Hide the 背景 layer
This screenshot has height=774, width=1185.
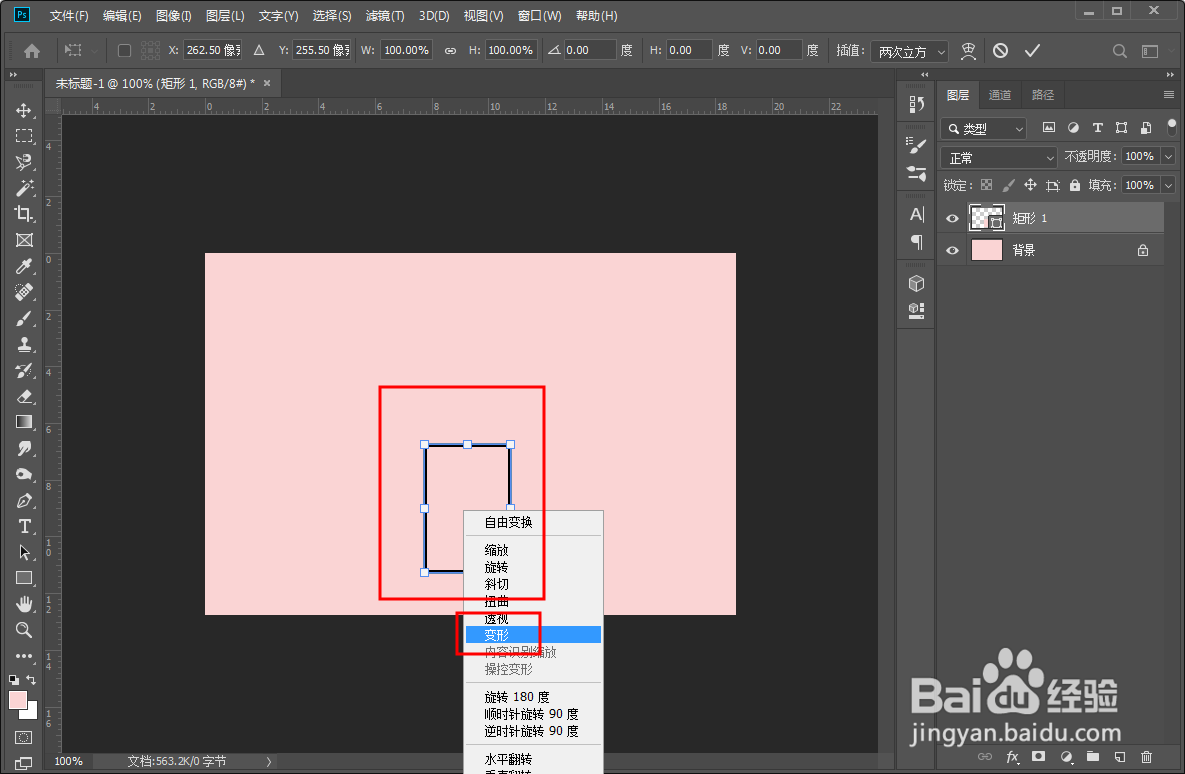click(952, 250)
